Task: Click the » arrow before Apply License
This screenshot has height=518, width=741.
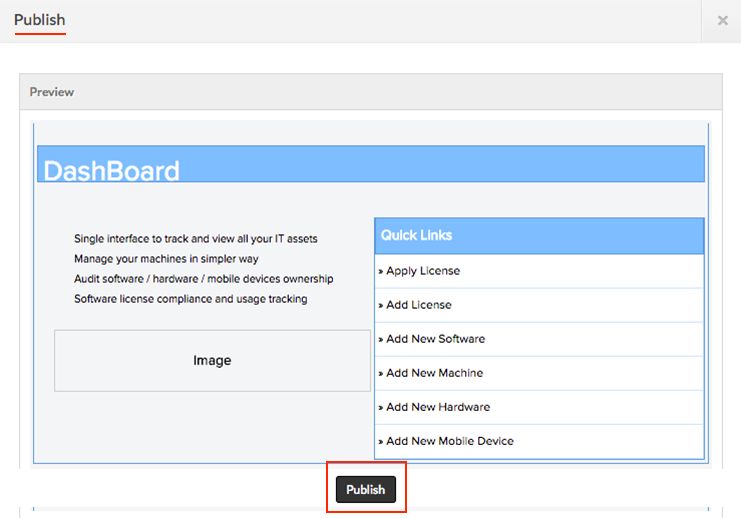Action: (x=381, y=271)
